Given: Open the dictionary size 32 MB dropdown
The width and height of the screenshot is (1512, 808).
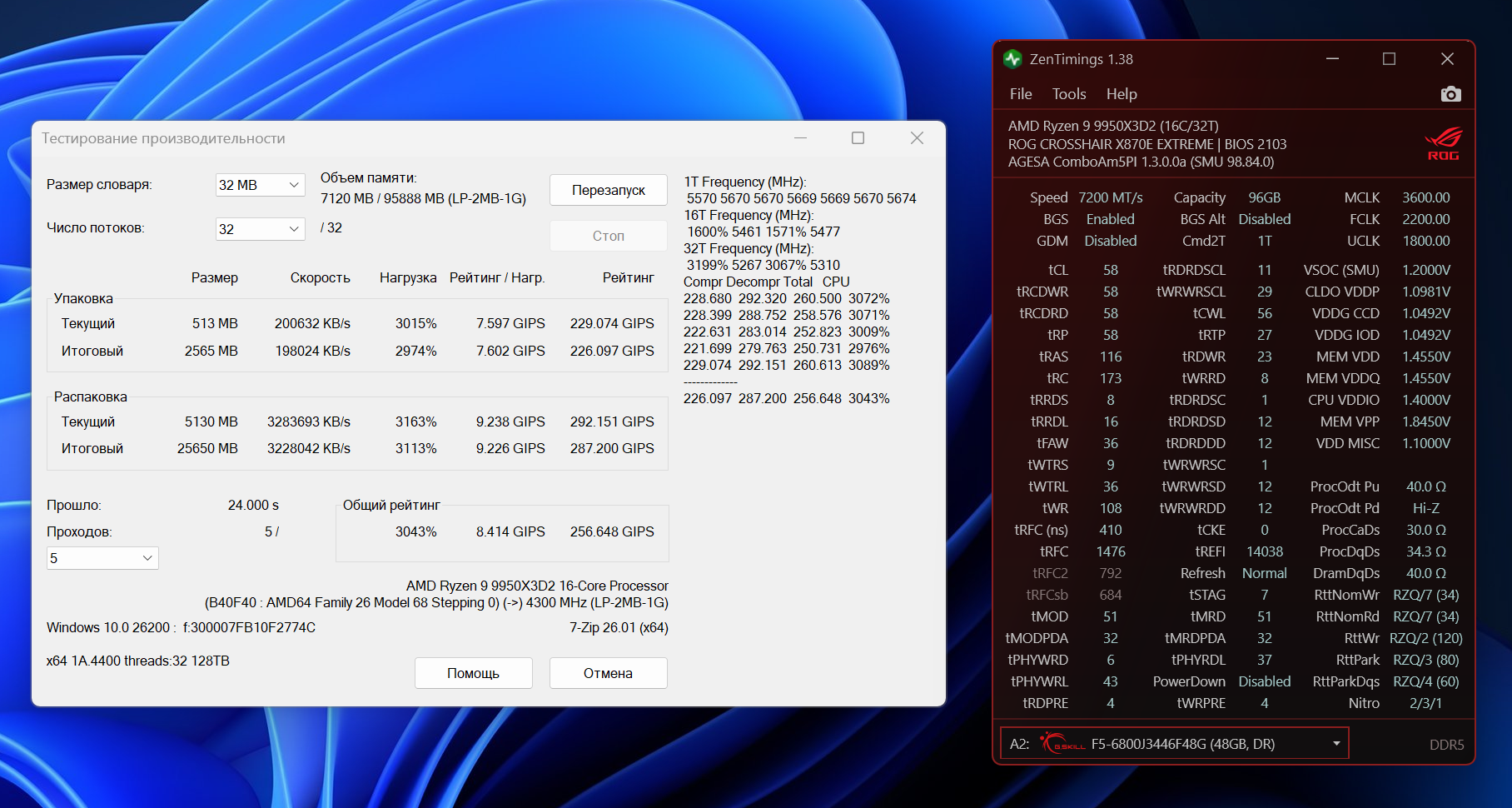Looking at the screenshot, I should (261, 185).
